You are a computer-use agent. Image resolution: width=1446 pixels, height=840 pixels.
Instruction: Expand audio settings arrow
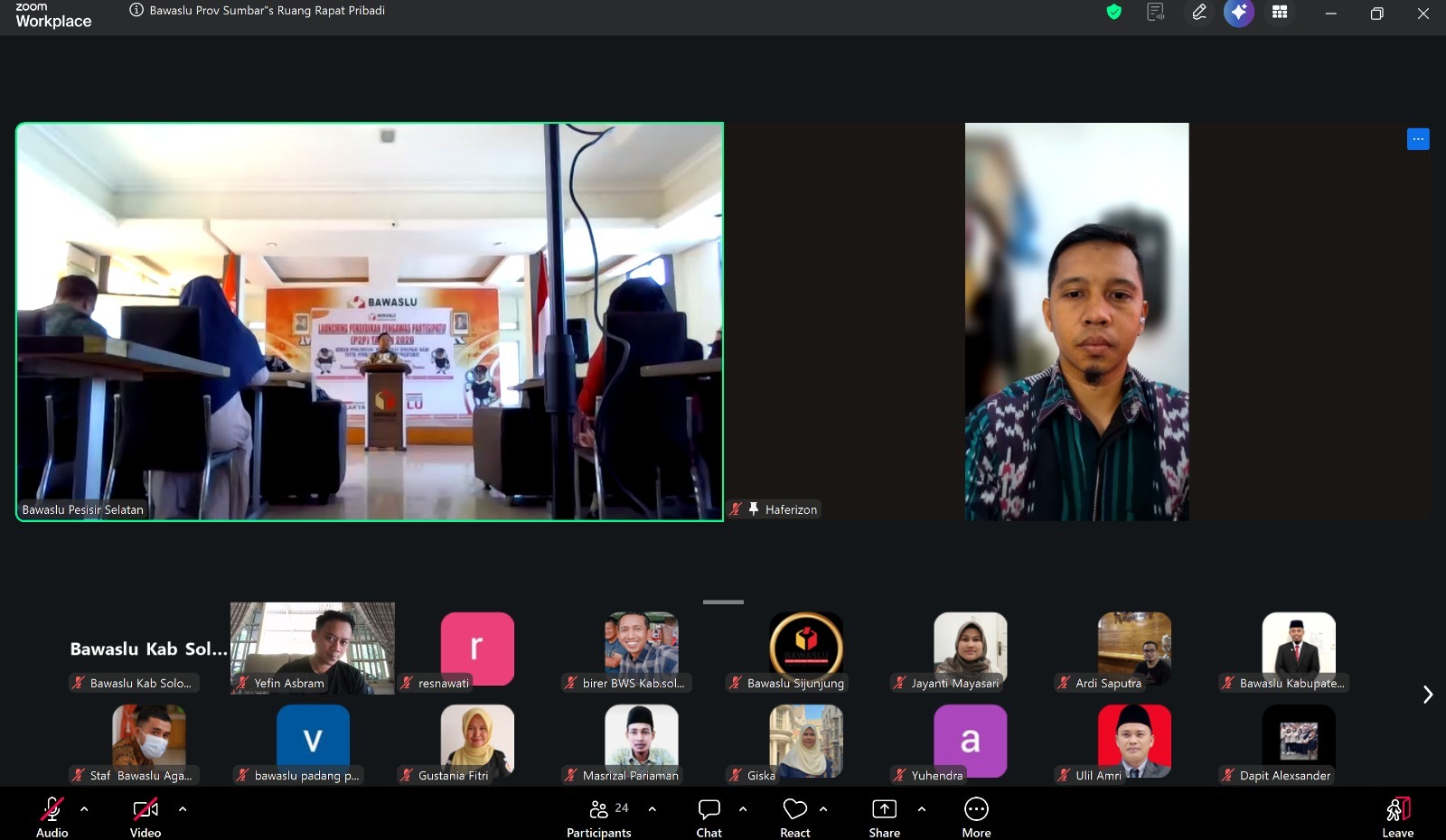(84, 809)
